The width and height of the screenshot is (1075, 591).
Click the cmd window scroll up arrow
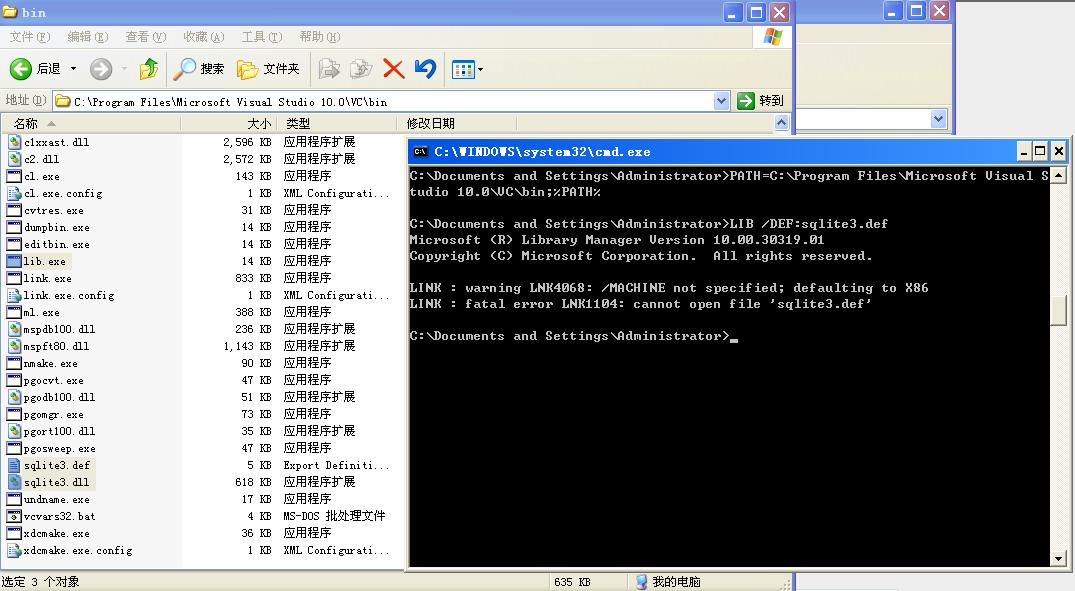1059,176
